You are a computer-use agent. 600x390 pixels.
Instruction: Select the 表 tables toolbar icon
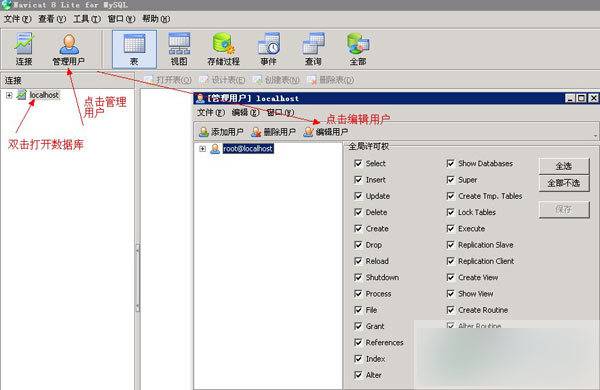[134, 49]
